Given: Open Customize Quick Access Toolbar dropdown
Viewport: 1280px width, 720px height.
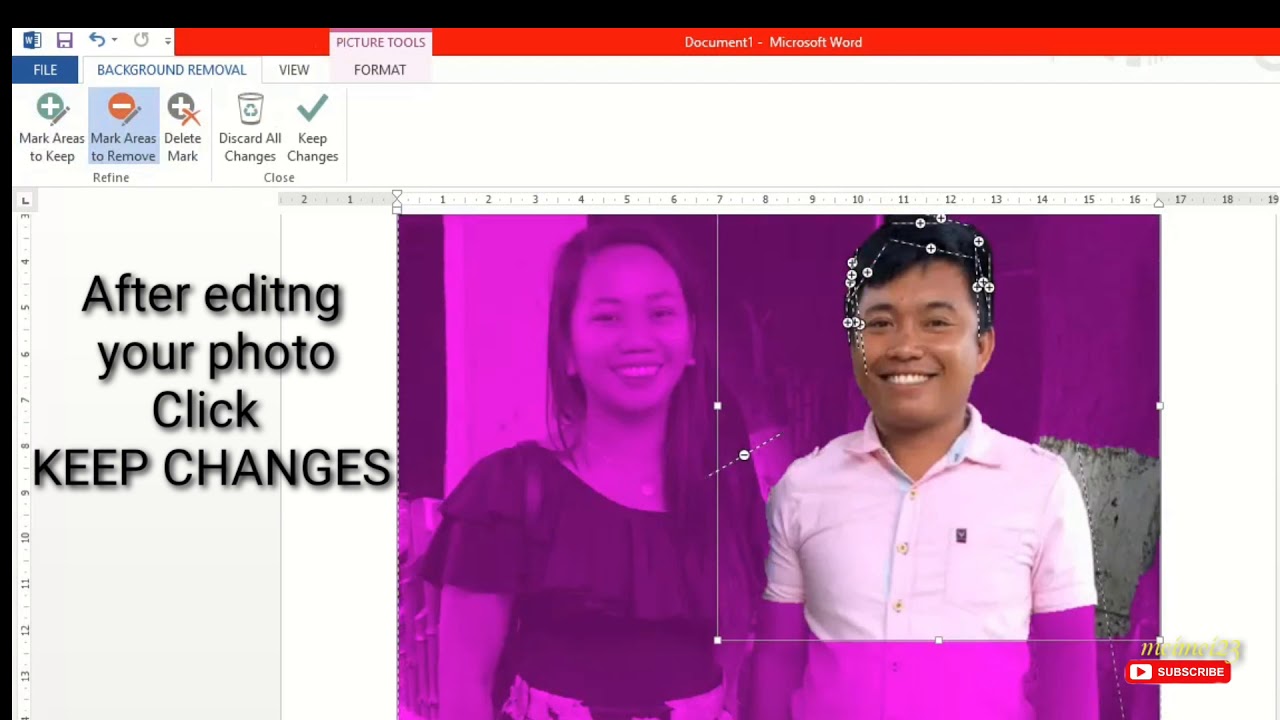Looking at the screenshot, I should 167,41.
